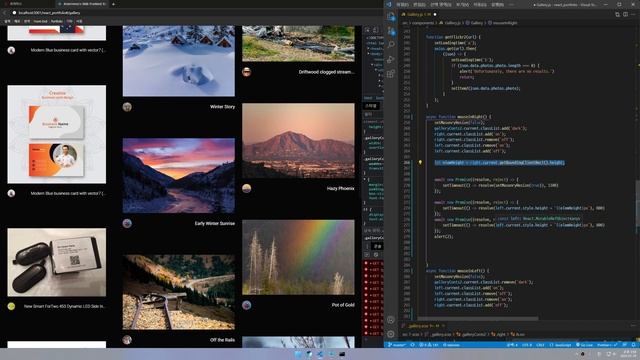Screen dimensions: 640x360
Task: Click the lightbulb code action icon
Action: [420, 162]
